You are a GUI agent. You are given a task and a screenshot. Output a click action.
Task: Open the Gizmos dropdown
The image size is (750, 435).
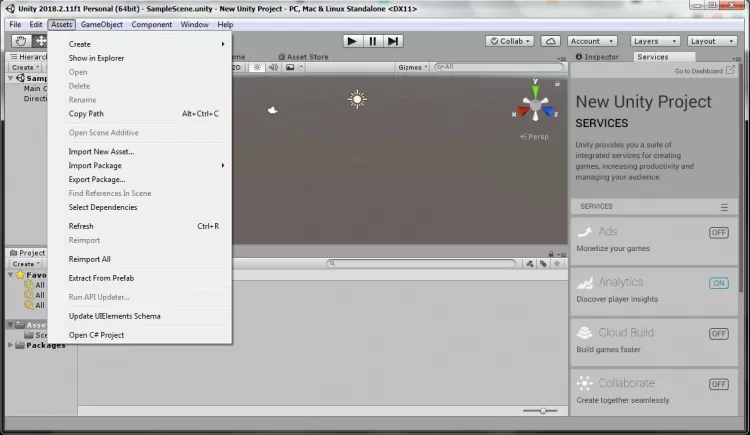[x=412, y=67]
